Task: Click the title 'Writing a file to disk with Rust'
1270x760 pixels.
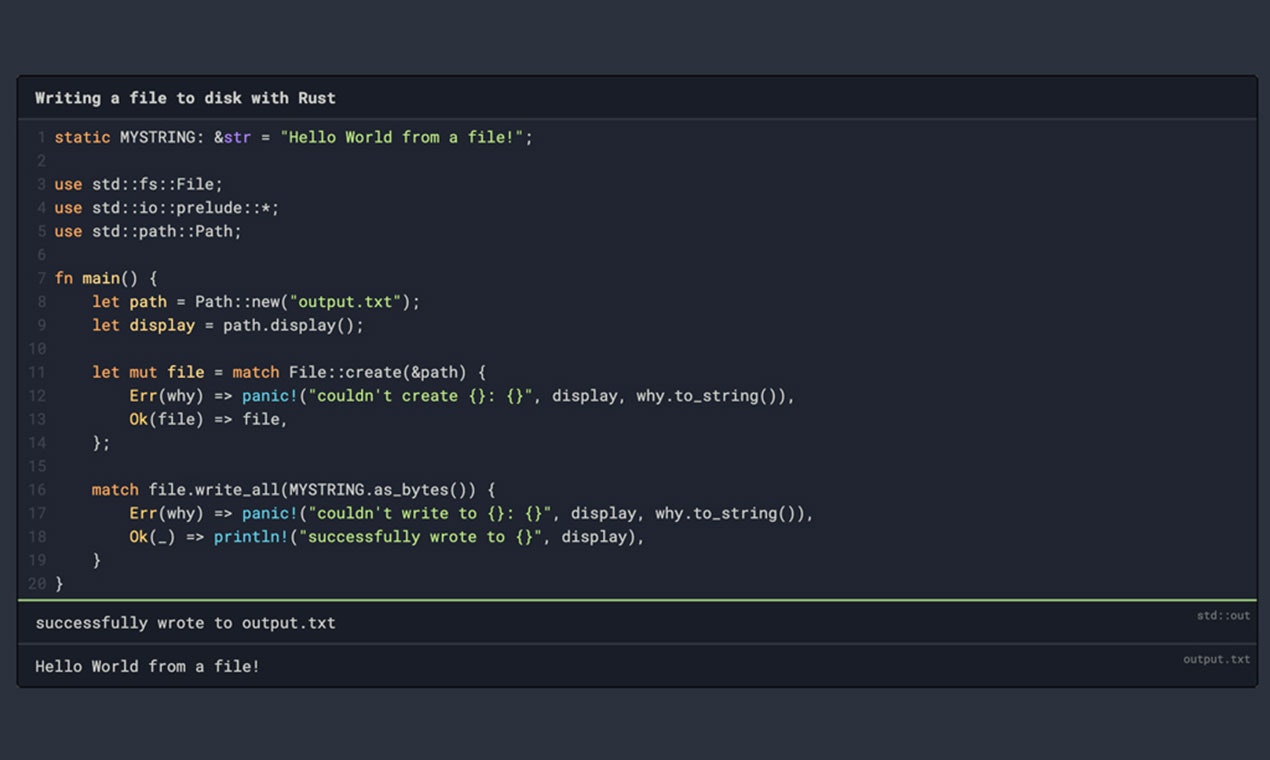Action: coord(185,98)
